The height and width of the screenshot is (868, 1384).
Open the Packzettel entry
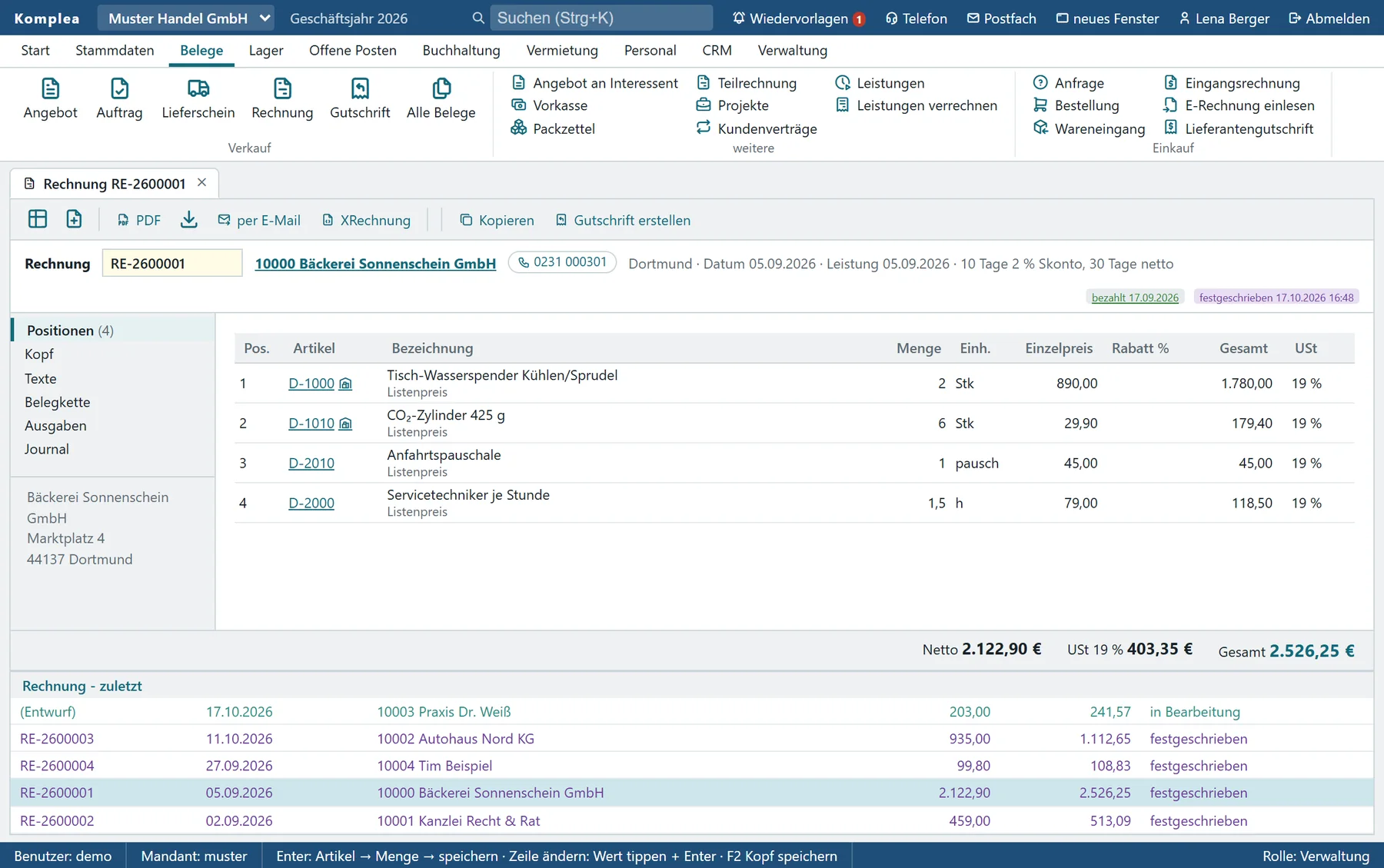click(553, 128)
